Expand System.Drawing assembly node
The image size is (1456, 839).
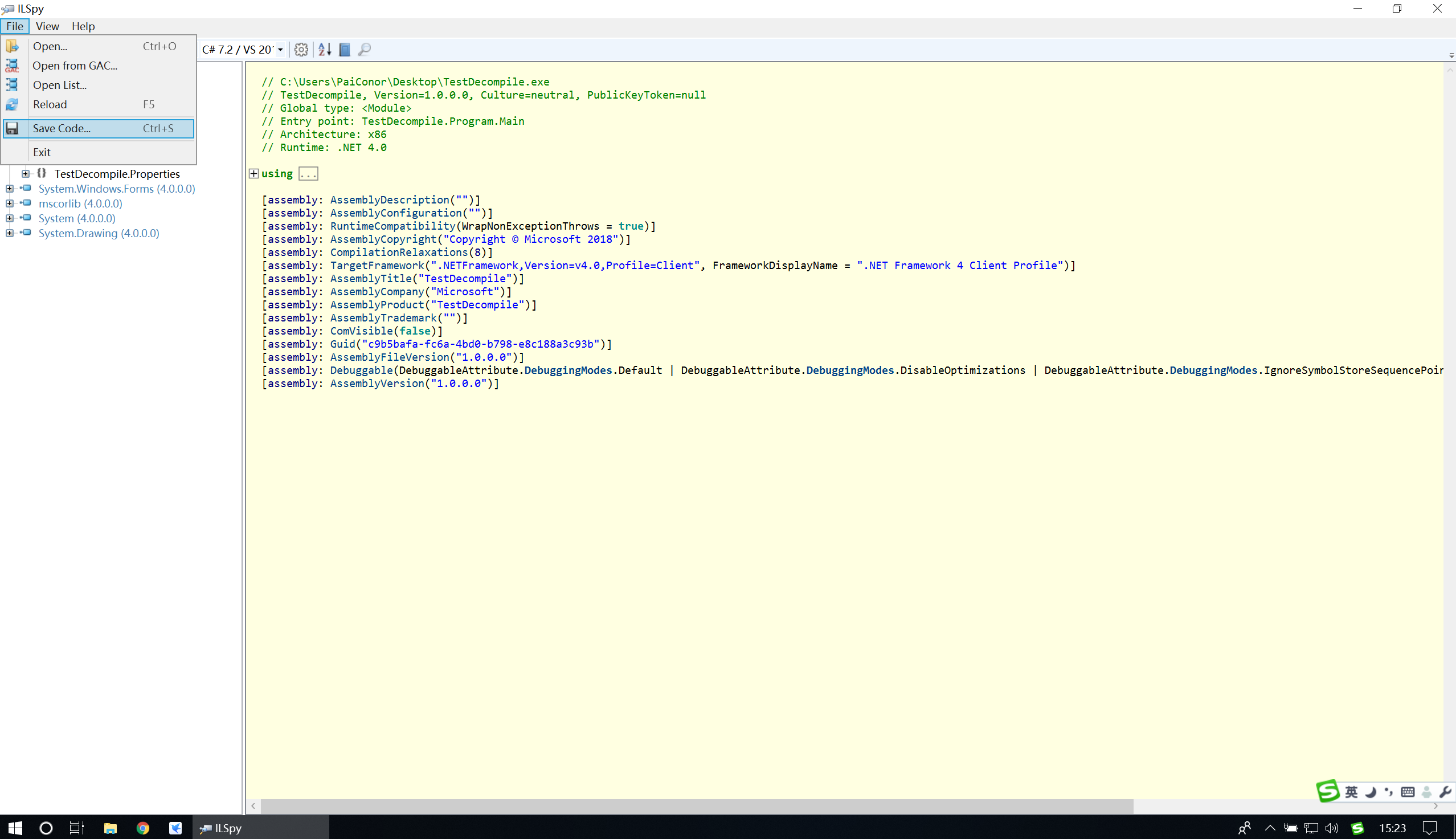(x=9, y=233)
